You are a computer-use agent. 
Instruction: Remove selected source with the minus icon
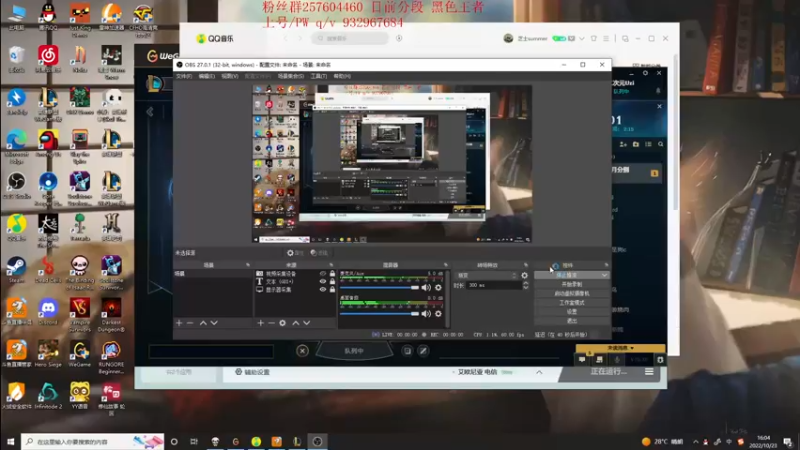point(271,323)
